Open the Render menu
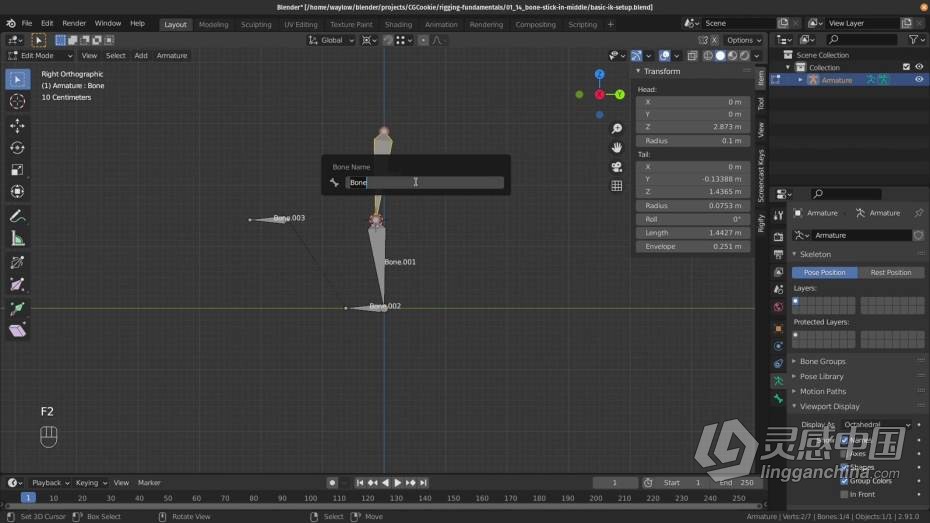 pyautogui.click(x=74, y=23)
